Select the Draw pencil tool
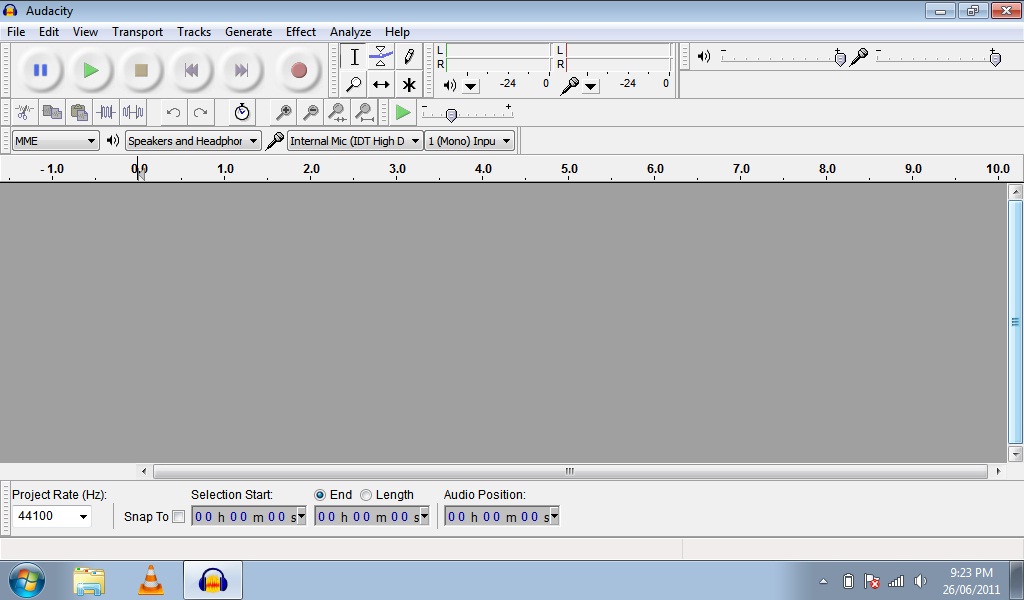The image size is (1024, 600). click(x=408, y=57)
